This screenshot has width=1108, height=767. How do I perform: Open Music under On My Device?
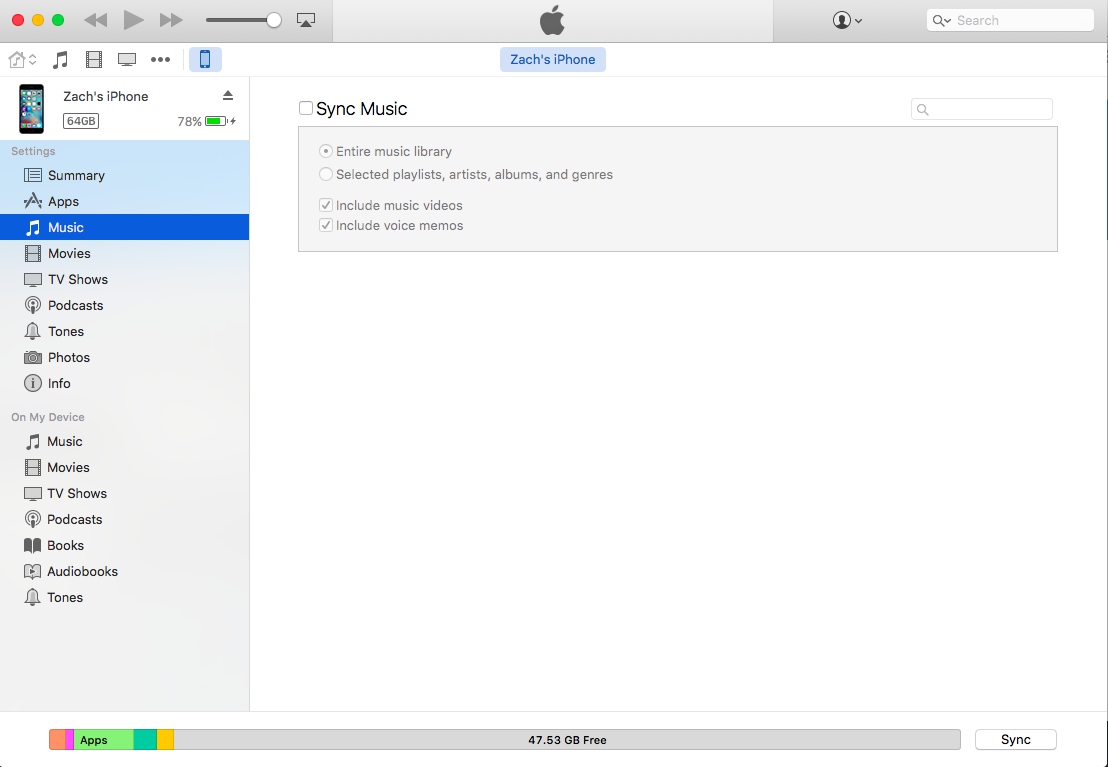[x=124, y=442]
